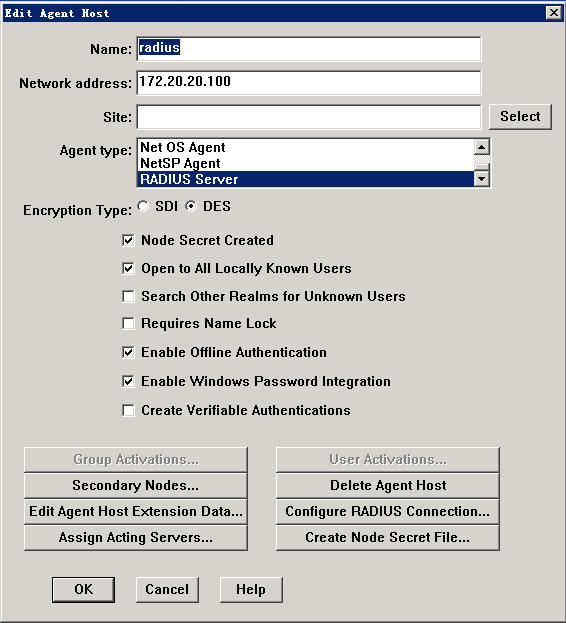The height and width of the screenshot is (623, 566).
Task: Disable Enable Offline Authentication checkbox
Action: (x=128, y=352)
